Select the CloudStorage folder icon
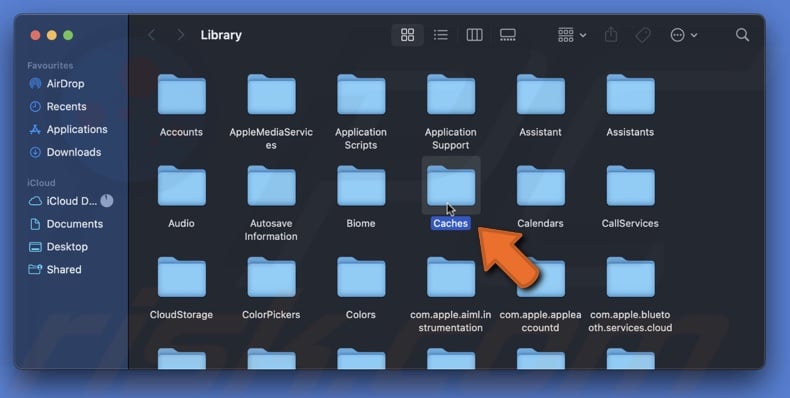This screenshot has height=398, width=790. pyautogui.click(x=181, y=277)
